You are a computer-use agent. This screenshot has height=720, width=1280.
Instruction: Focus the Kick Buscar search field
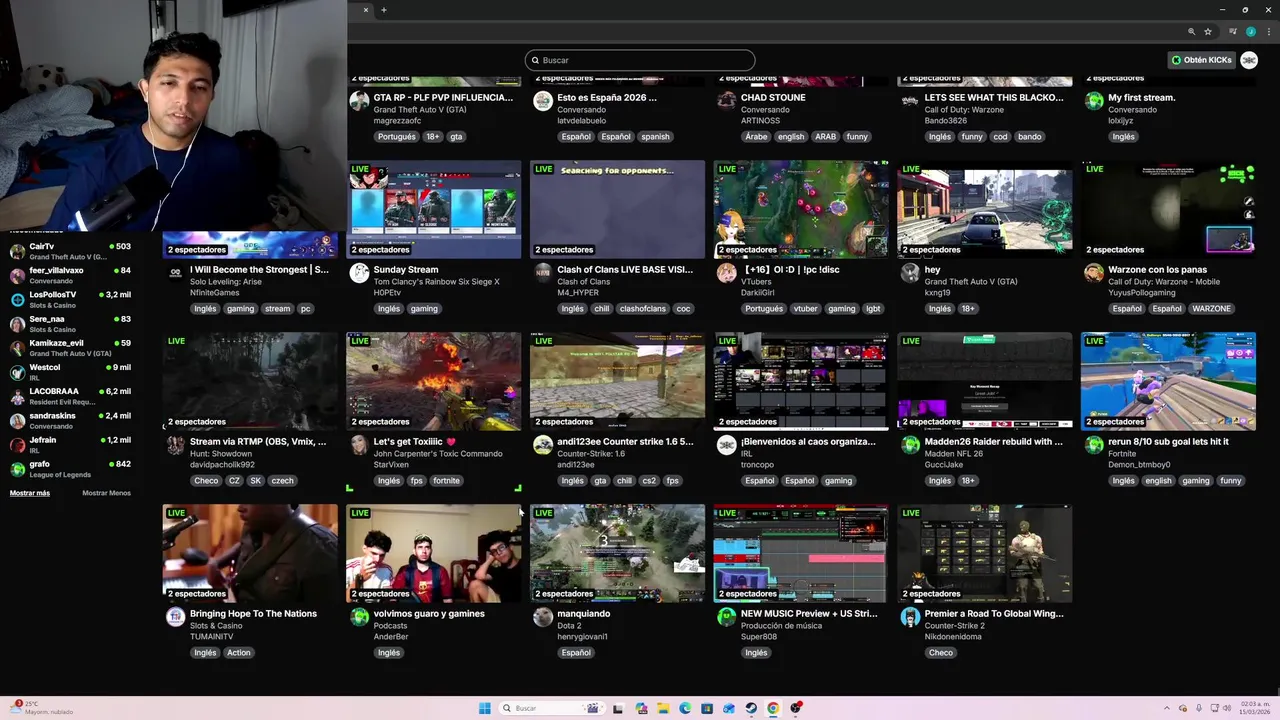[640, 60]
